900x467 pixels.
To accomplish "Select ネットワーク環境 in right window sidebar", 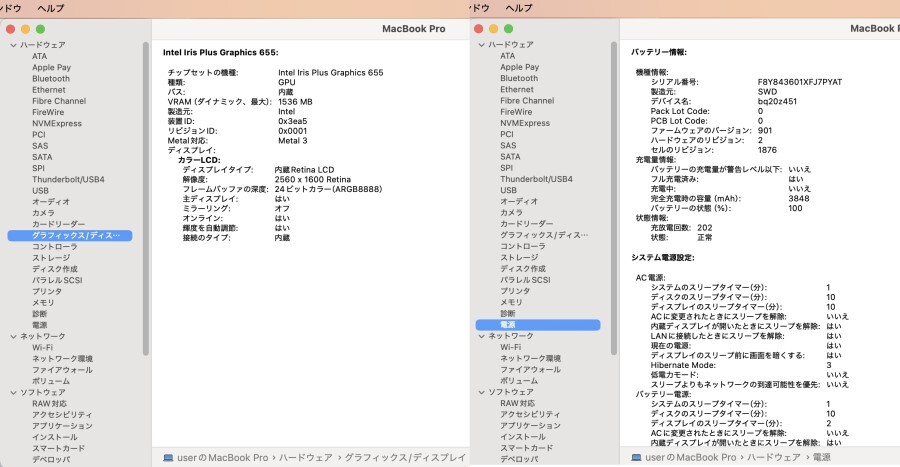I will (x=531, y=358).
